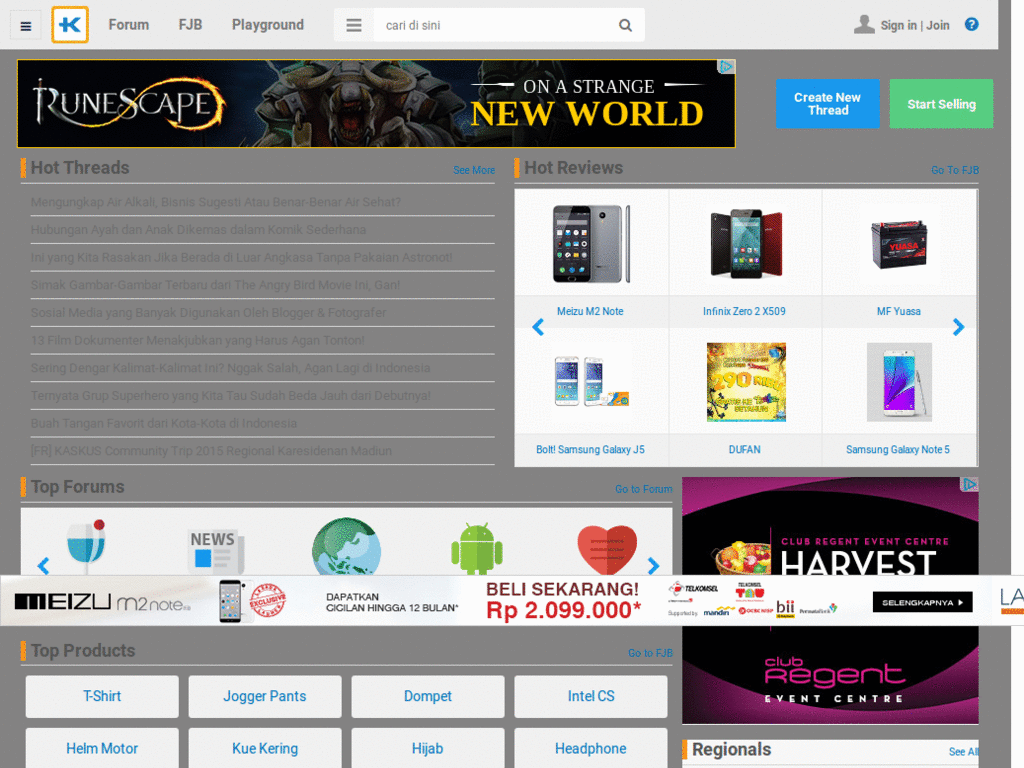The image size is (1024, 768).
Task: Open the News forum icon
Action: (216, 551)
